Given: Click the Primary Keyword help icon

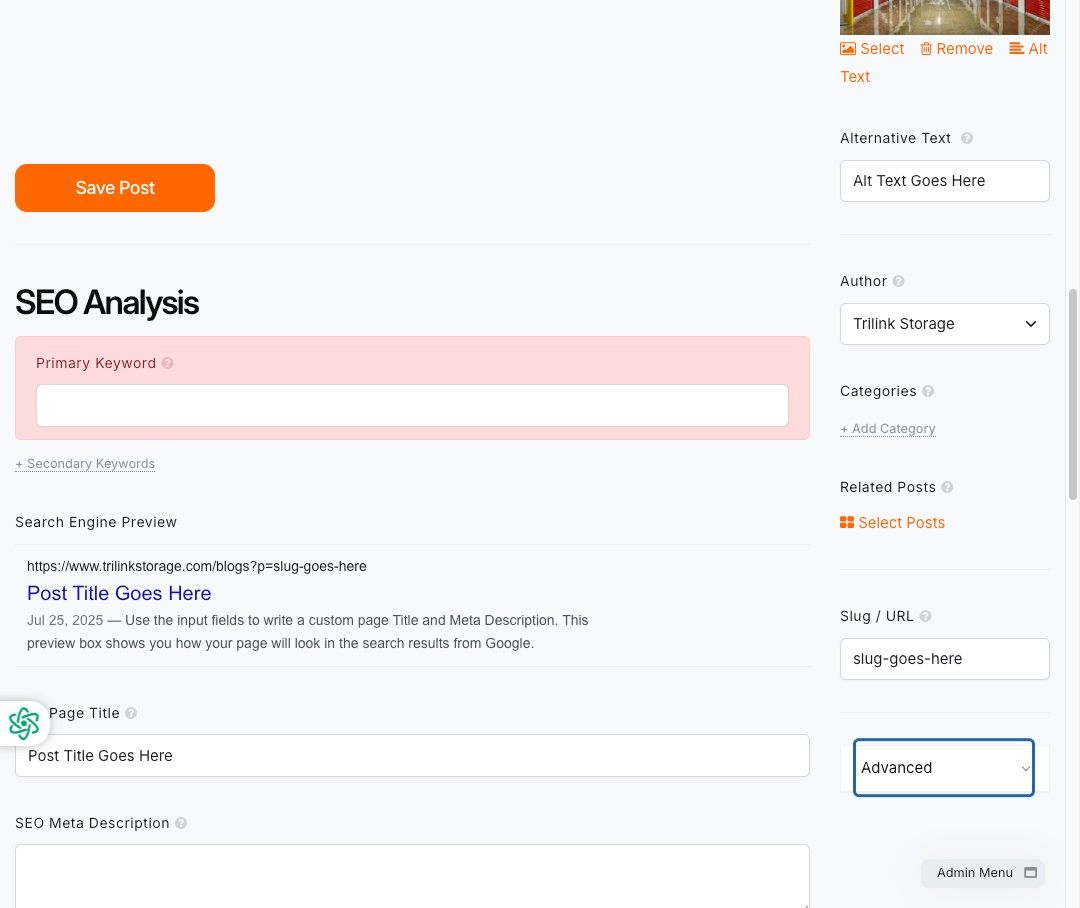Looking at the screenshot, I should [167, 363].
